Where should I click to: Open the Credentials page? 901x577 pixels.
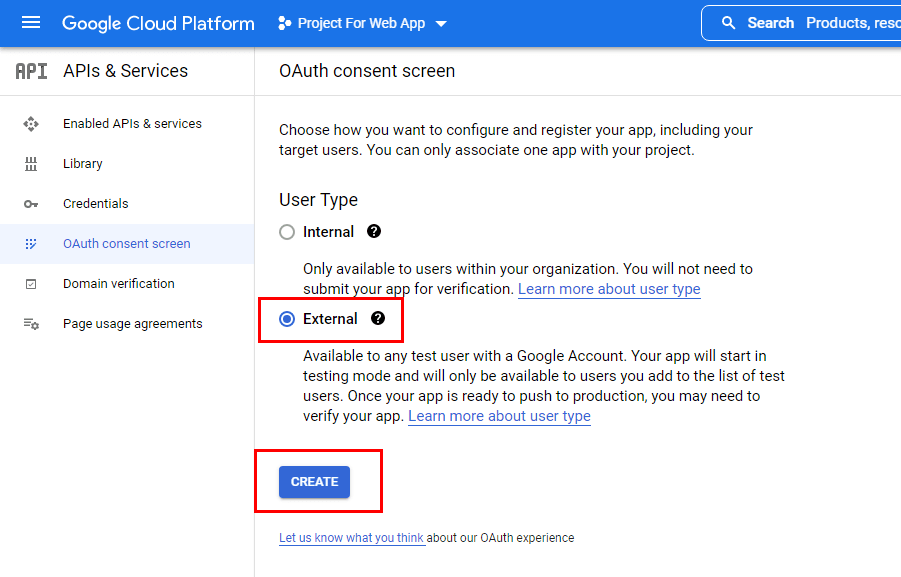127,203
